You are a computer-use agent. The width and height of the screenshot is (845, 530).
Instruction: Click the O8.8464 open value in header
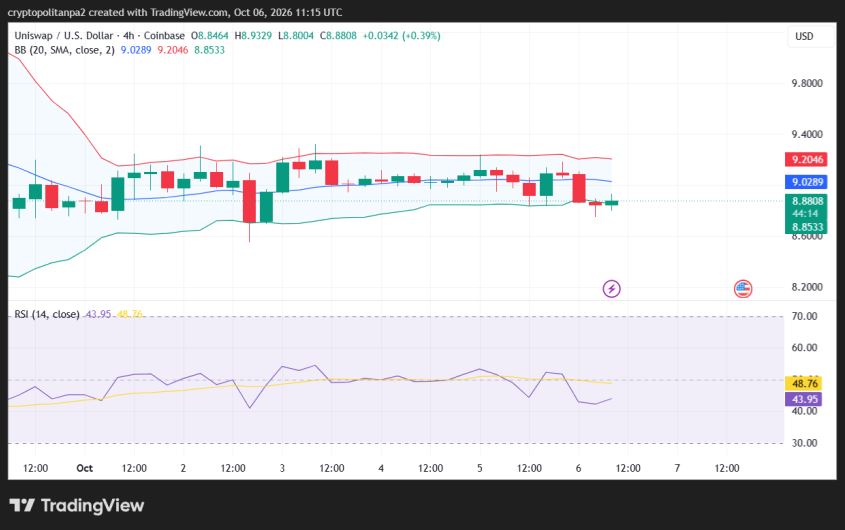[210, 36]
